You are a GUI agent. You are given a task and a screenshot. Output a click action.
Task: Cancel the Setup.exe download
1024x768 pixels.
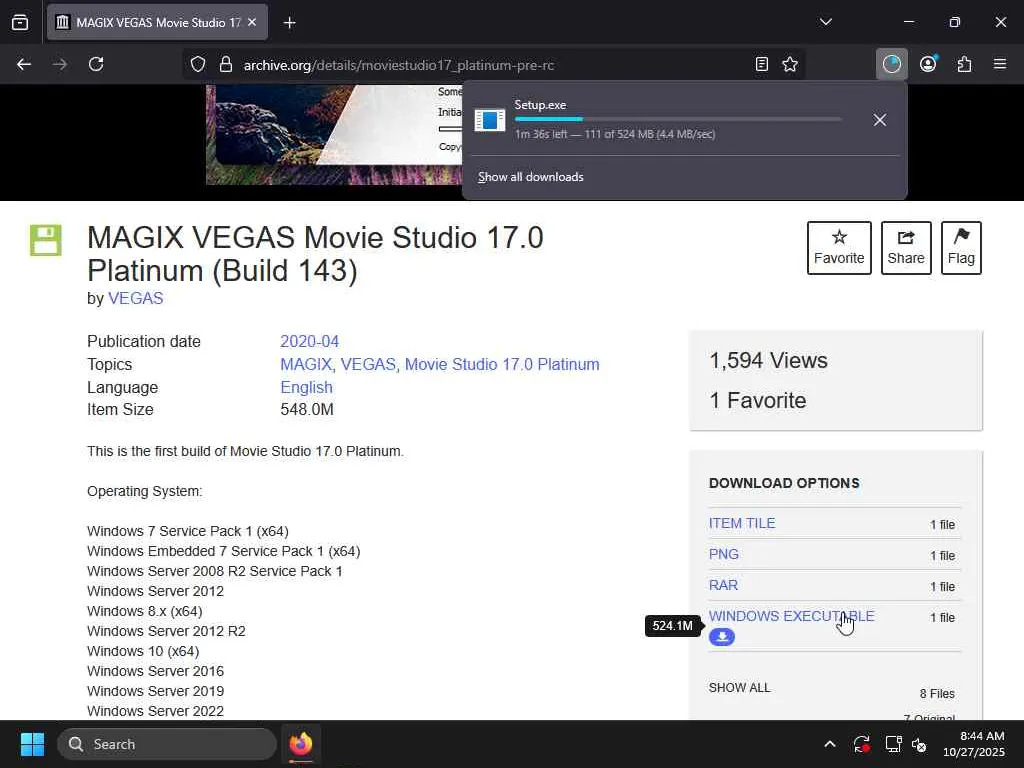(x=880, y=120)
